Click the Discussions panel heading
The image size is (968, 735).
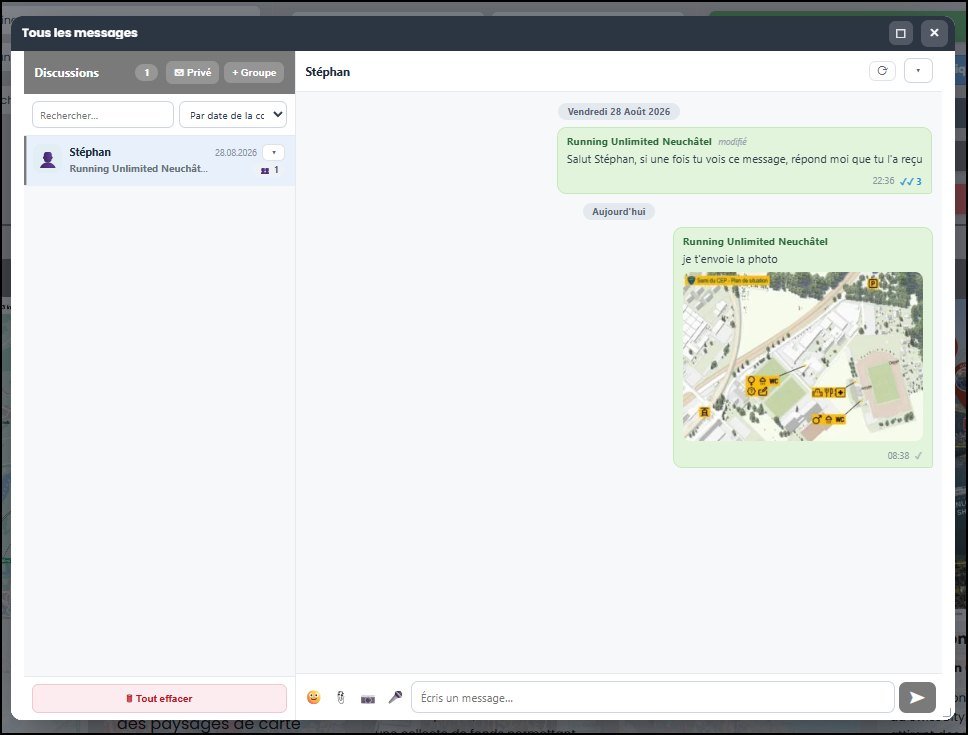(x=67, y=72)
